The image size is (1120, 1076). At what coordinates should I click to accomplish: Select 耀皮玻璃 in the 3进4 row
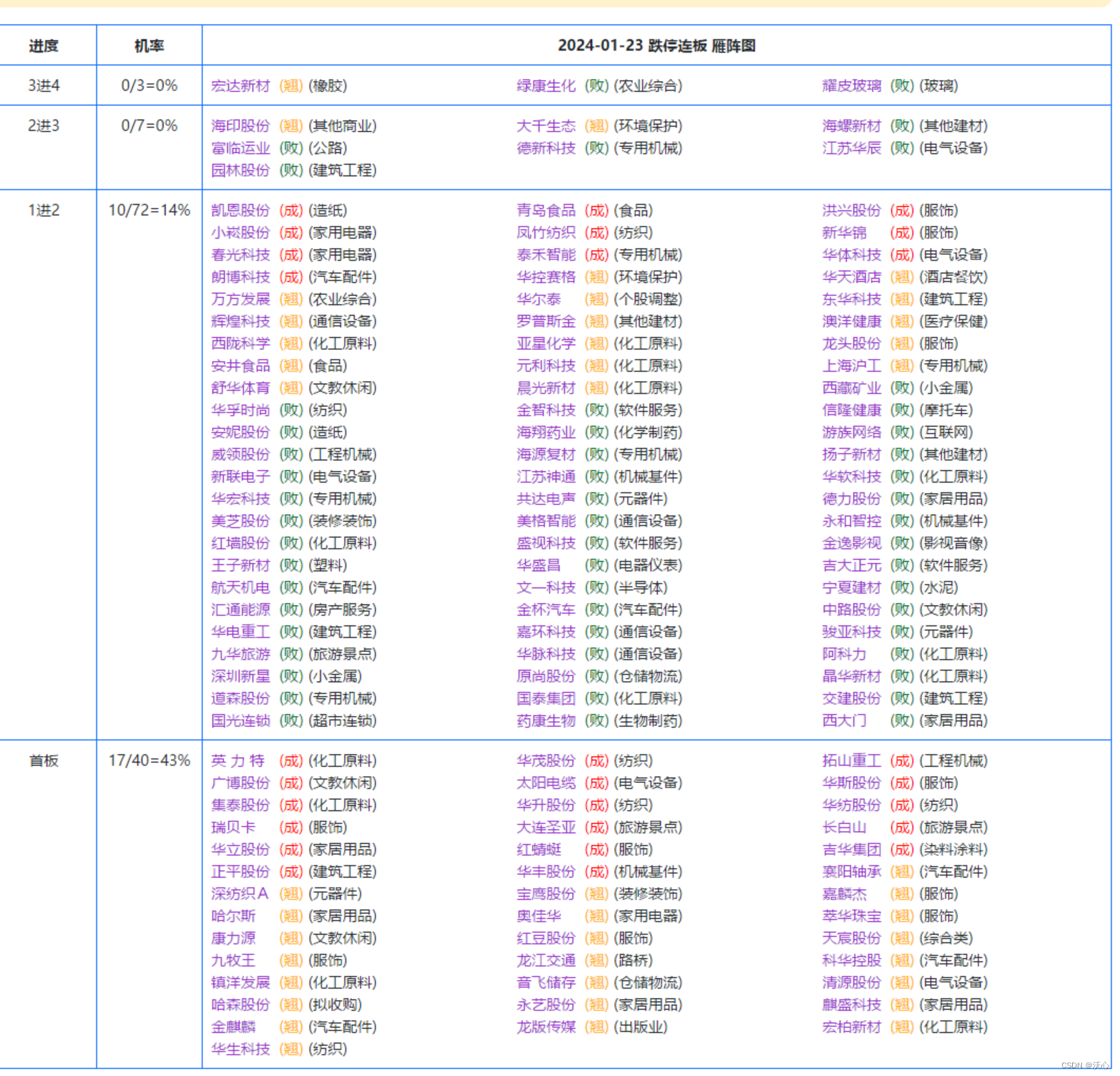pyautogui.click(x=852, y=86)
